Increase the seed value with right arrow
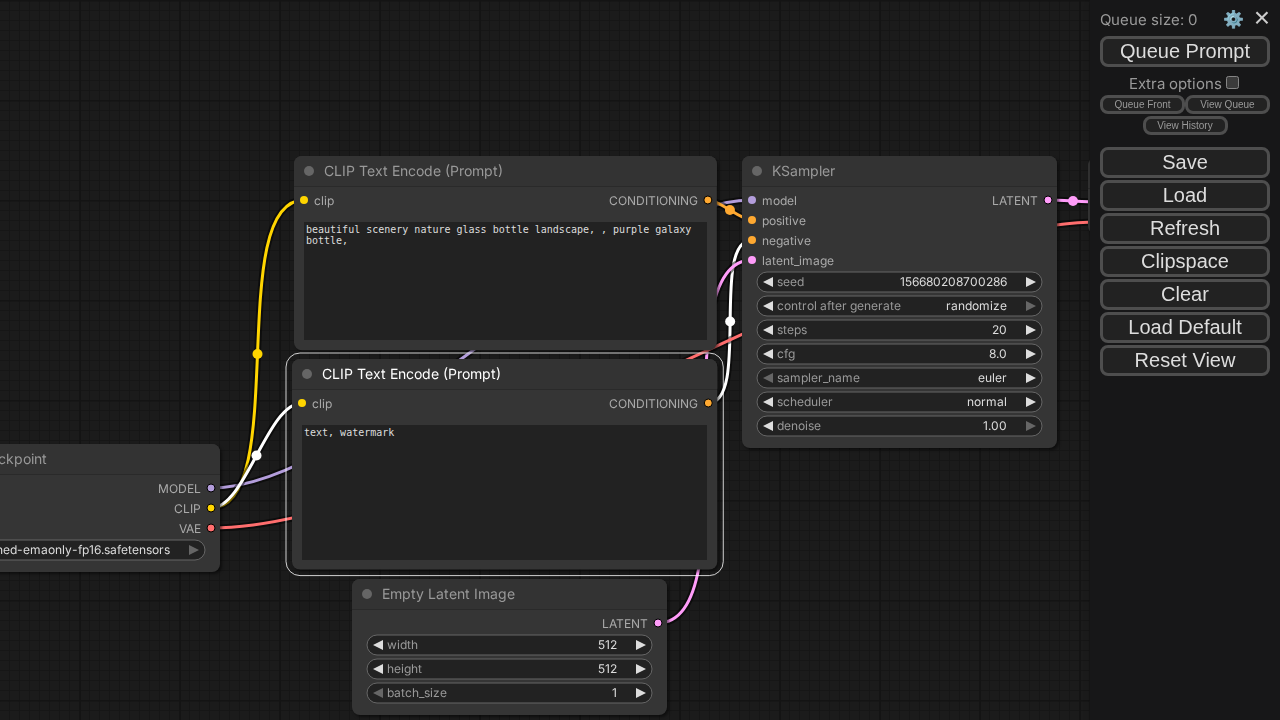The height and width of the screenshot is (720, 1280). (x=1030, y=282)
